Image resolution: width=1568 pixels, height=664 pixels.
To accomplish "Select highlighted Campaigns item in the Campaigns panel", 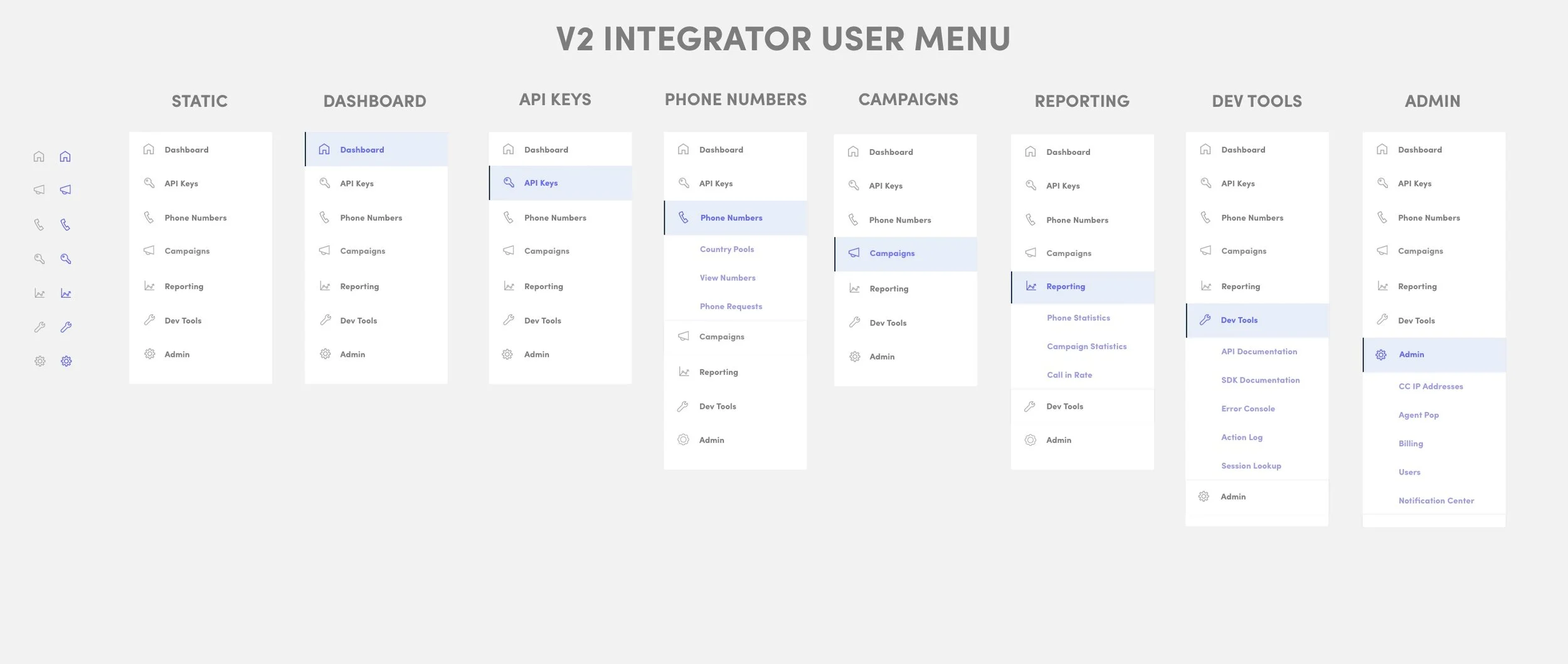I will click(905, 254).
